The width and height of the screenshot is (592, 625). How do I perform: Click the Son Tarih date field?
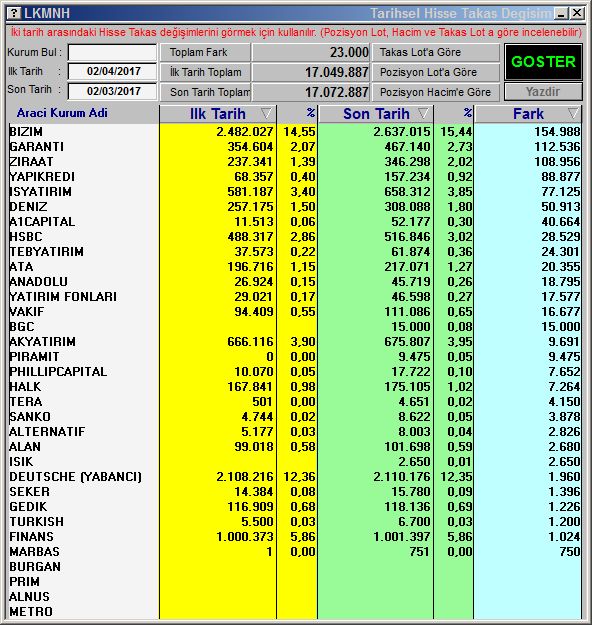tap(112, 91)
